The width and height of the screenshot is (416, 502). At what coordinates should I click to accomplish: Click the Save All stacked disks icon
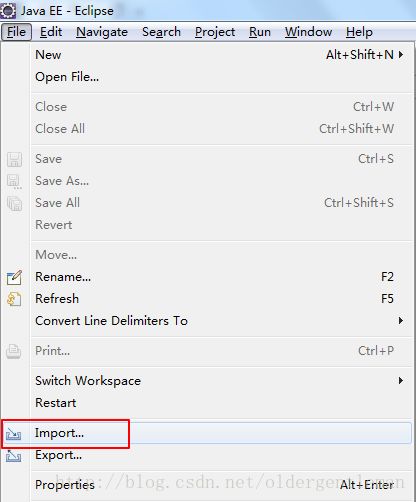14,203
